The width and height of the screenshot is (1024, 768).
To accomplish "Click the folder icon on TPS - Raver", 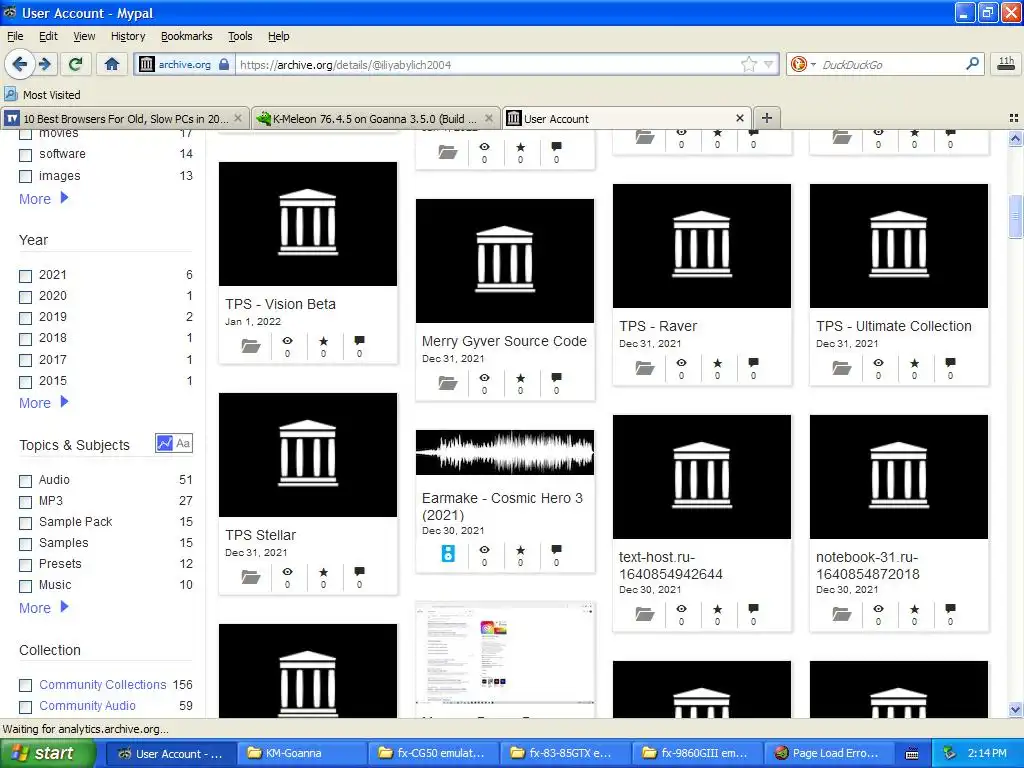I will coord(645,368).
